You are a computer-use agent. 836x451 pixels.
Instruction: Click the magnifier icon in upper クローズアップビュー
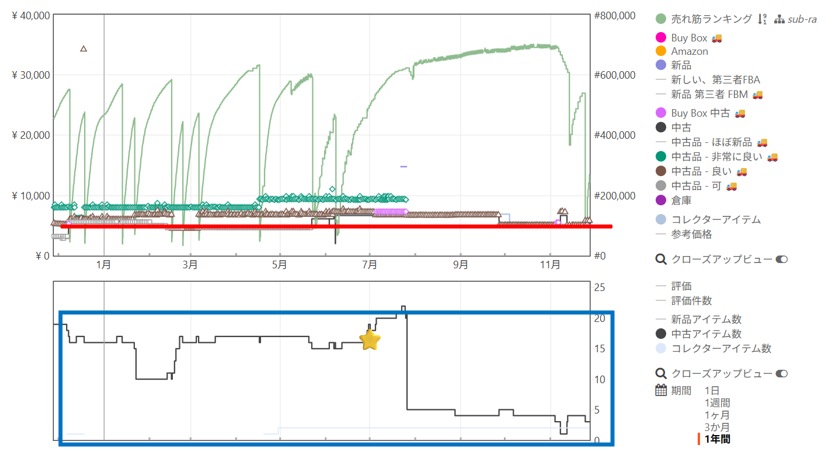(661, 259)
